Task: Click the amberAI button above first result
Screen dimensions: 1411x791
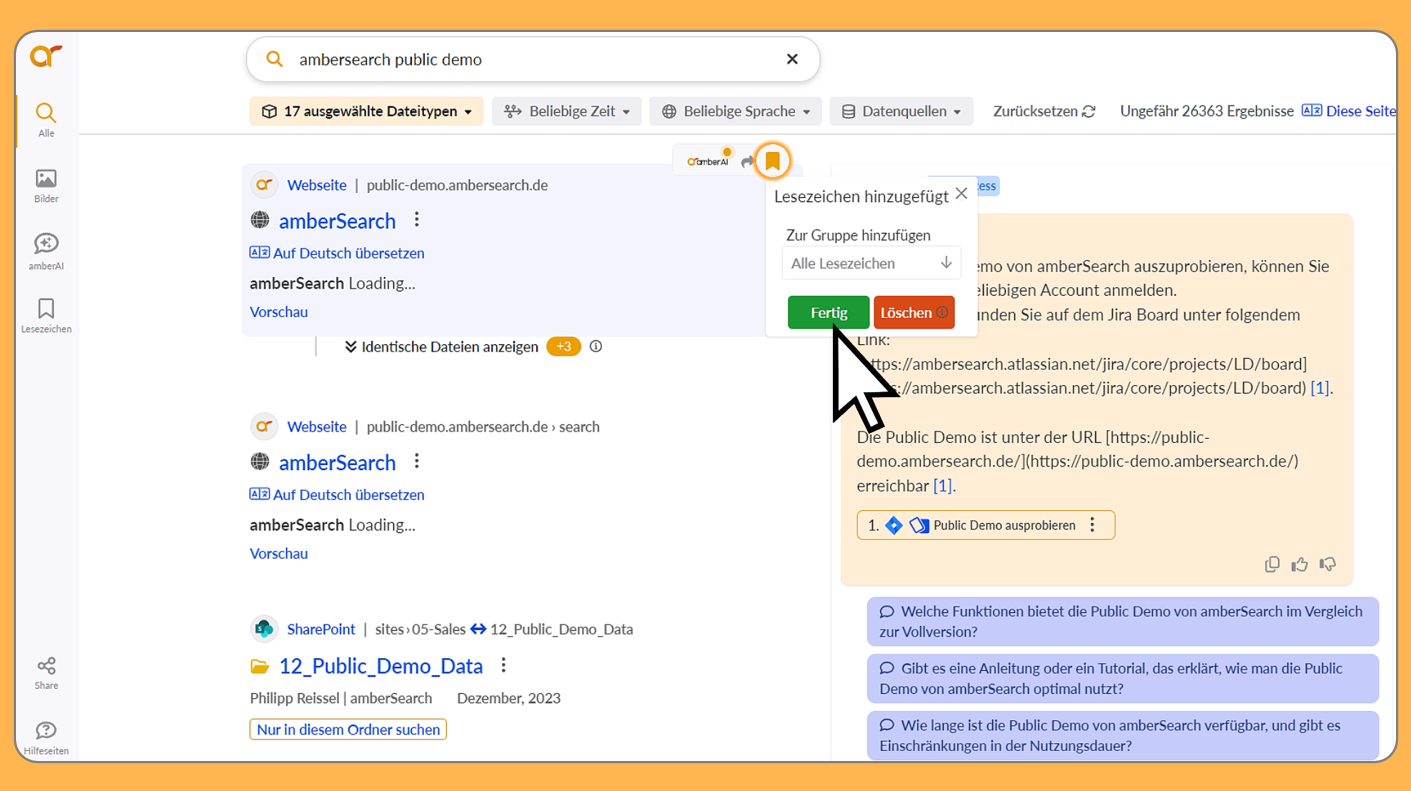Action: [709, 160]
